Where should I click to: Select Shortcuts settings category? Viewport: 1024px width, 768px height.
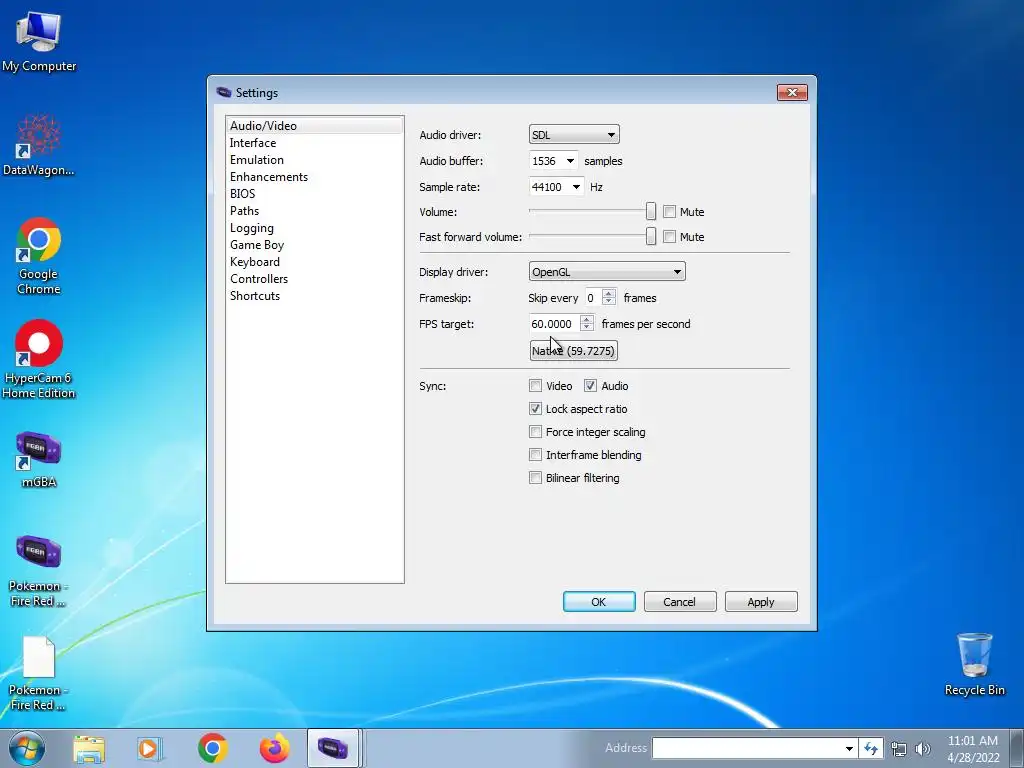[315, 295]
